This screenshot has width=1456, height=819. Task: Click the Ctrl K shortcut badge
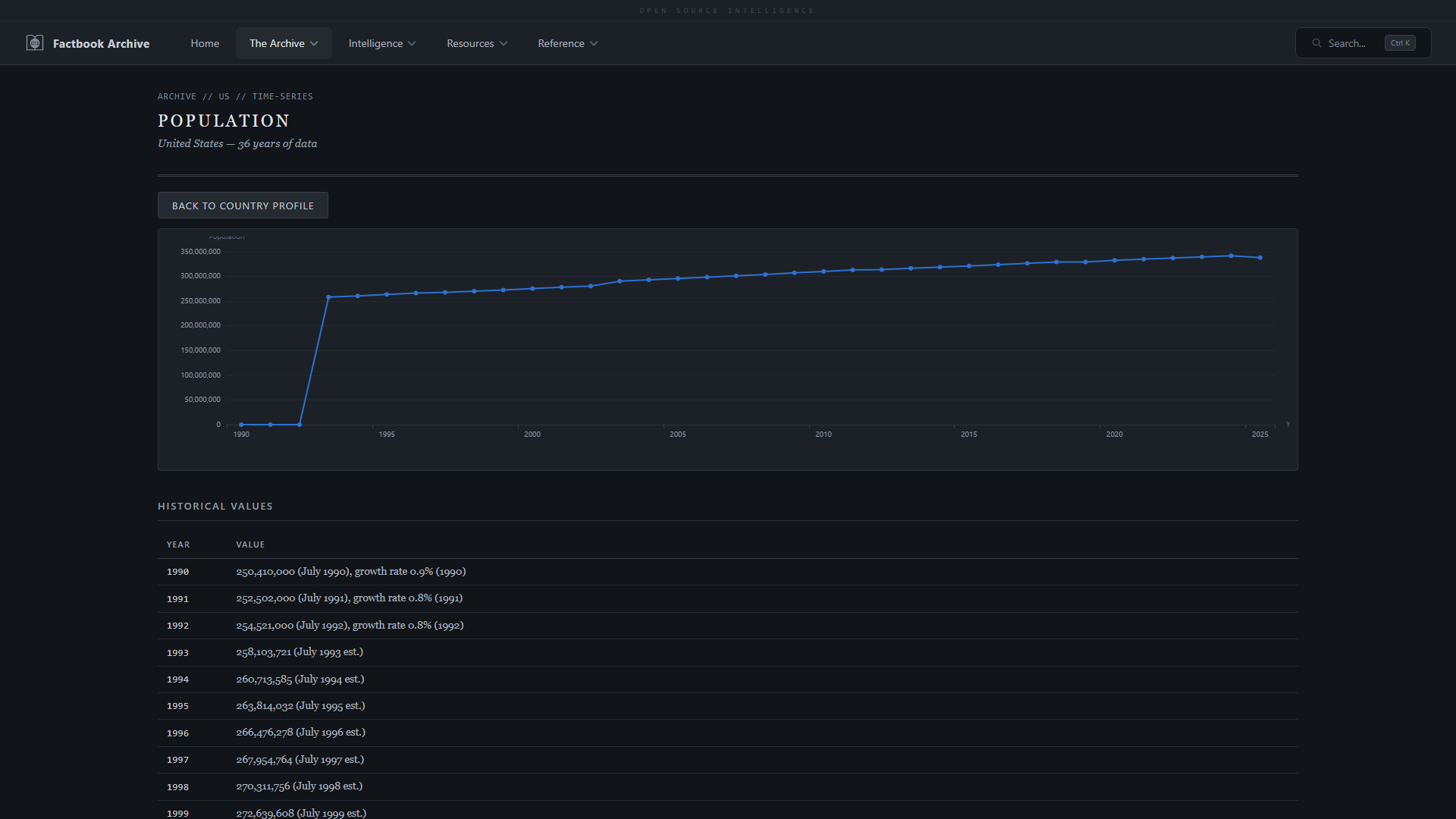point(1399,43)
